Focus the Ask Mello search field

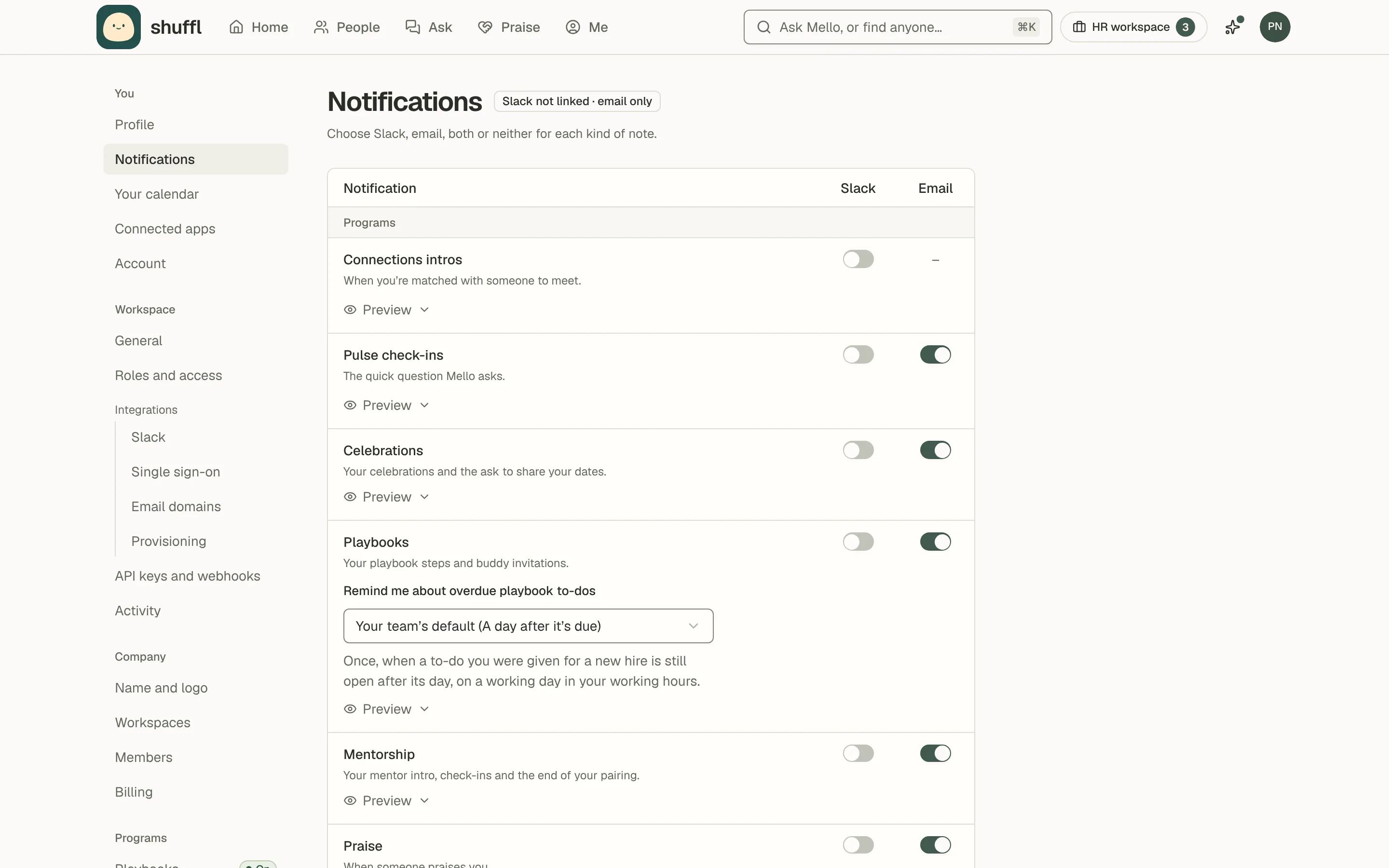click(x=898, y=27)
